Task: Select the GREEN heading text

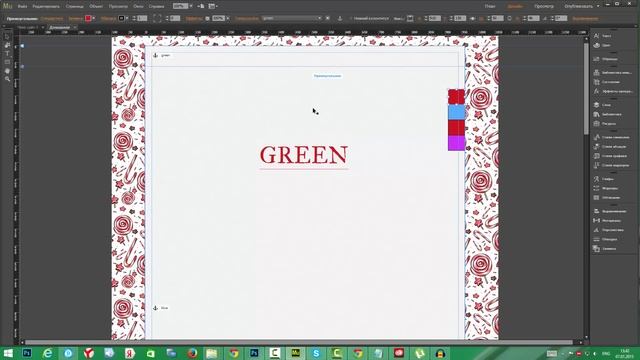Action: coord(304,155)
